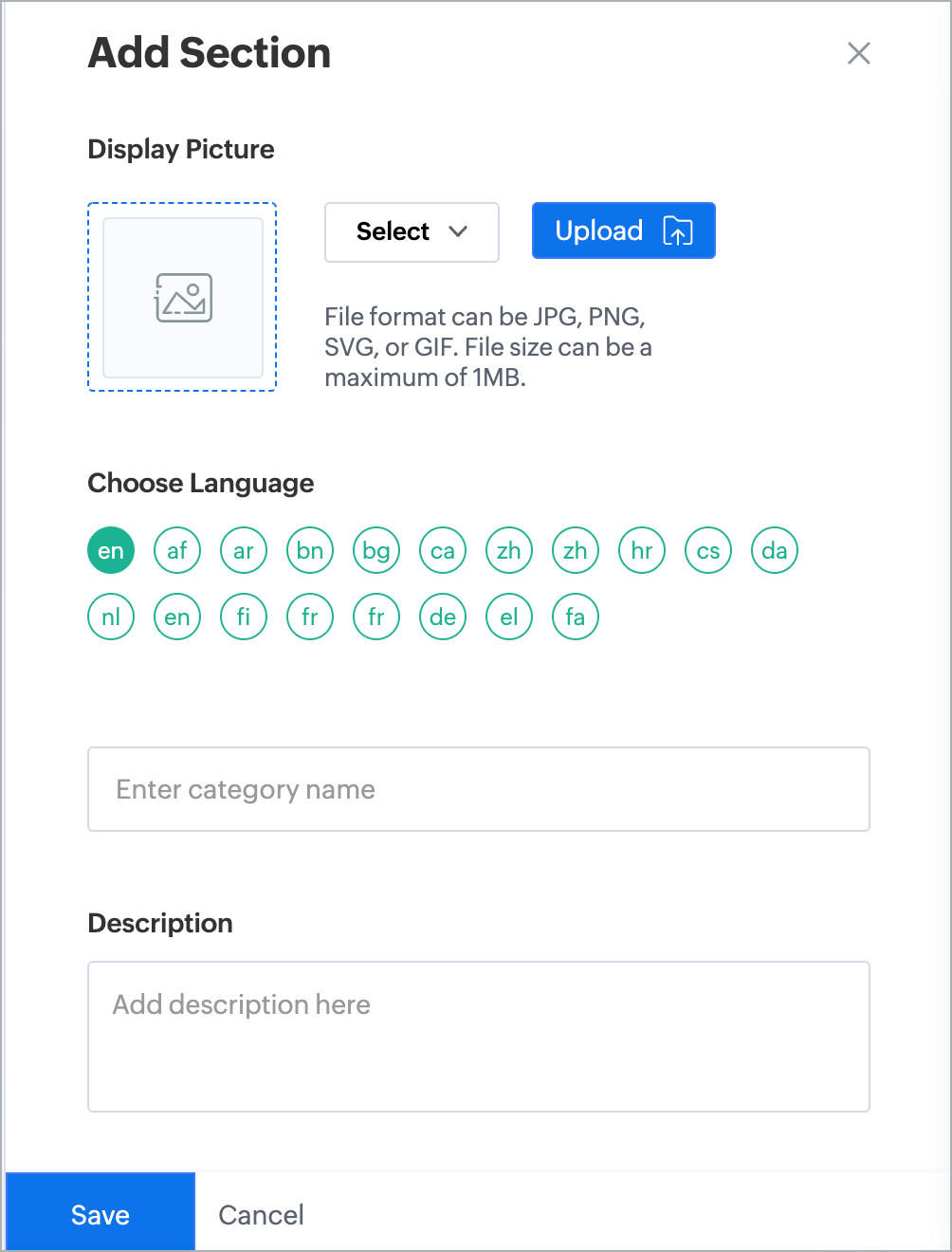The height and width of the screenshot is (1252, 952).
Task: Focus the 'Enter category name' field
Action: coord(479,789)
